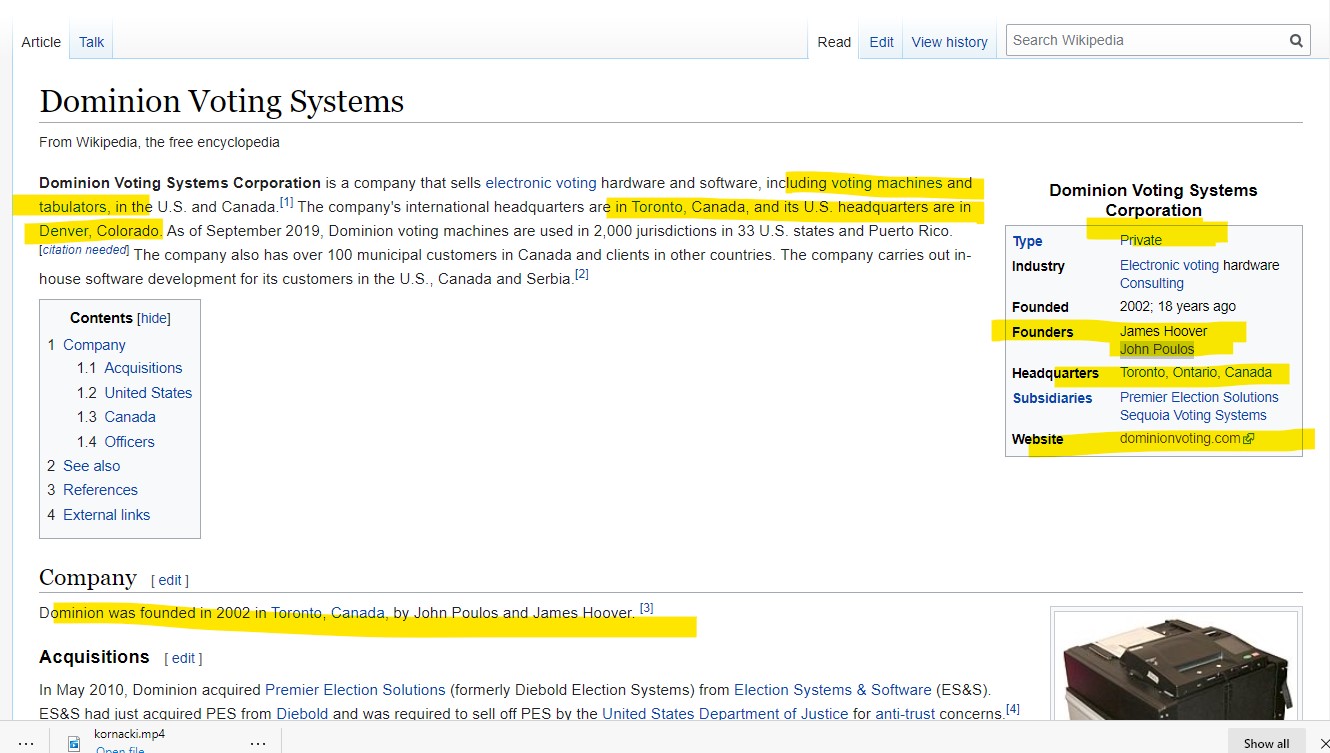1330x753 pixels.
Task: Open the Edit tab
Action: point(881,42)
